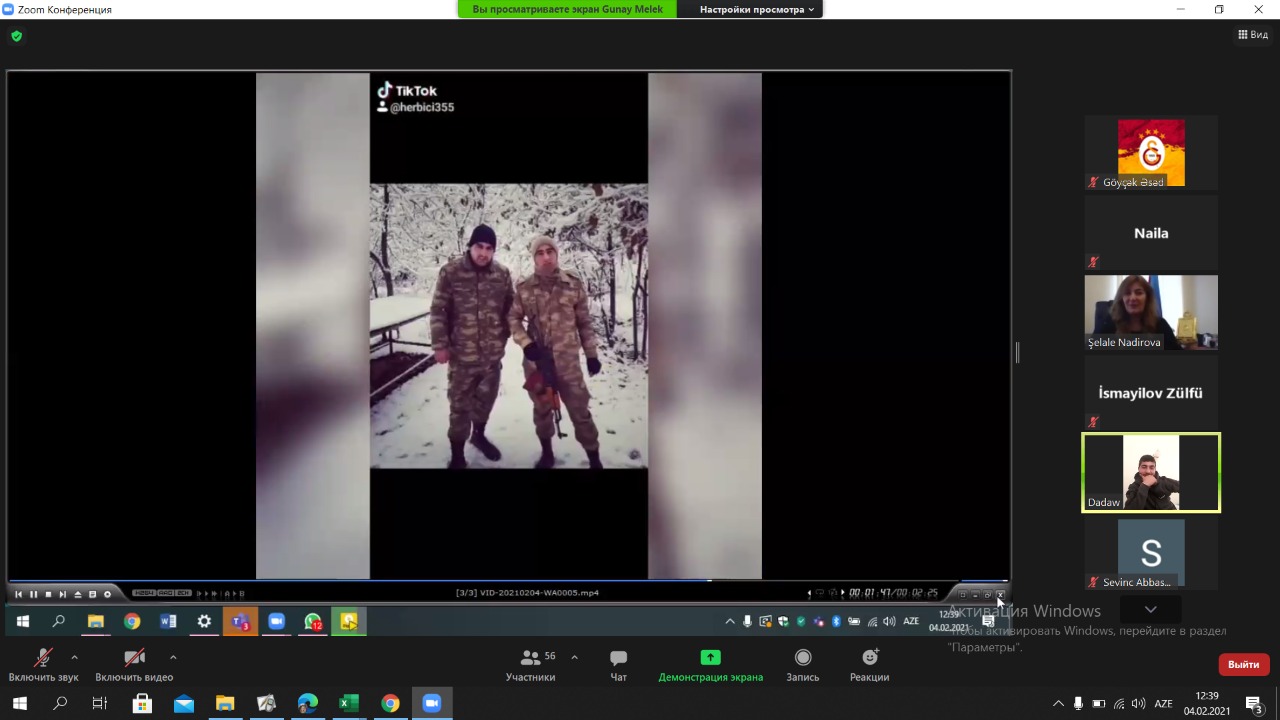Open local volume control in tray

point(1138,703)
